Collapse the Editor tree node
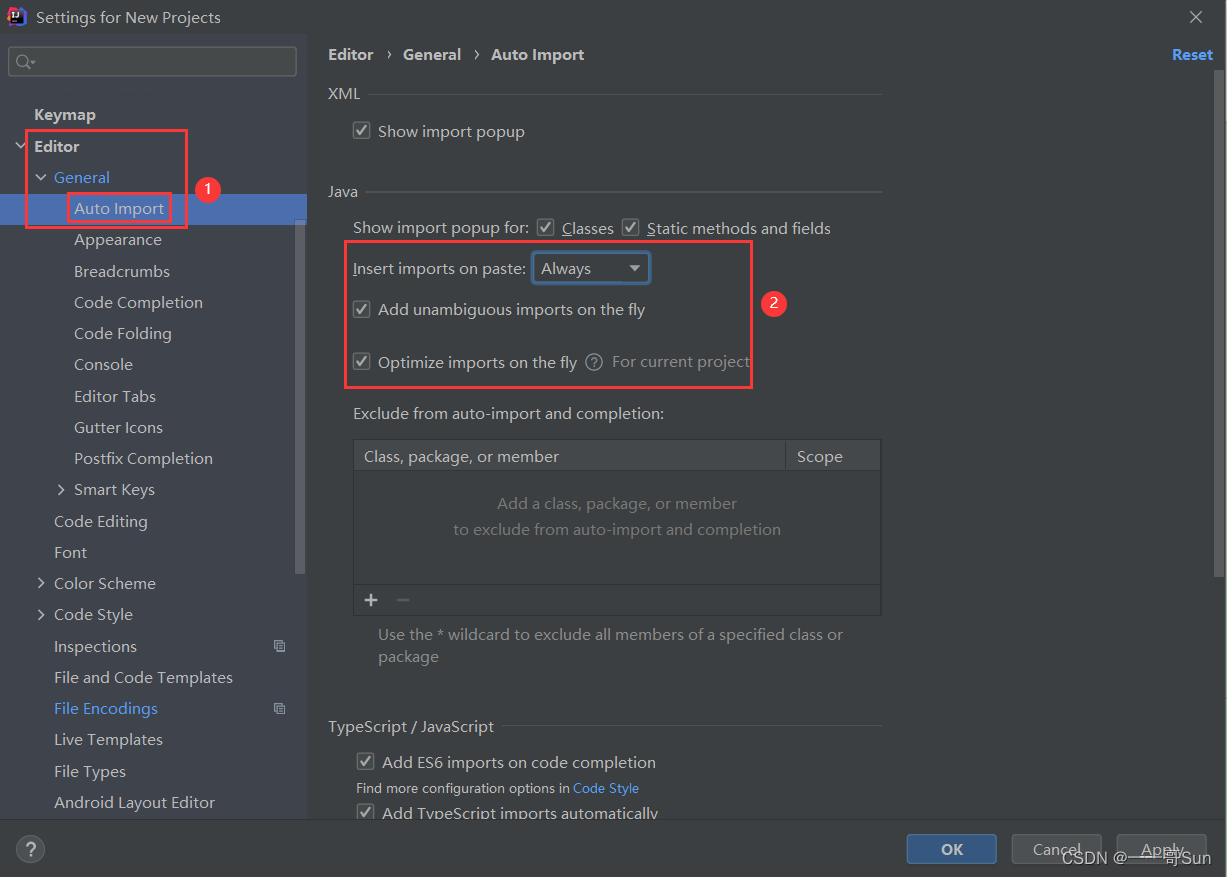 21,146
